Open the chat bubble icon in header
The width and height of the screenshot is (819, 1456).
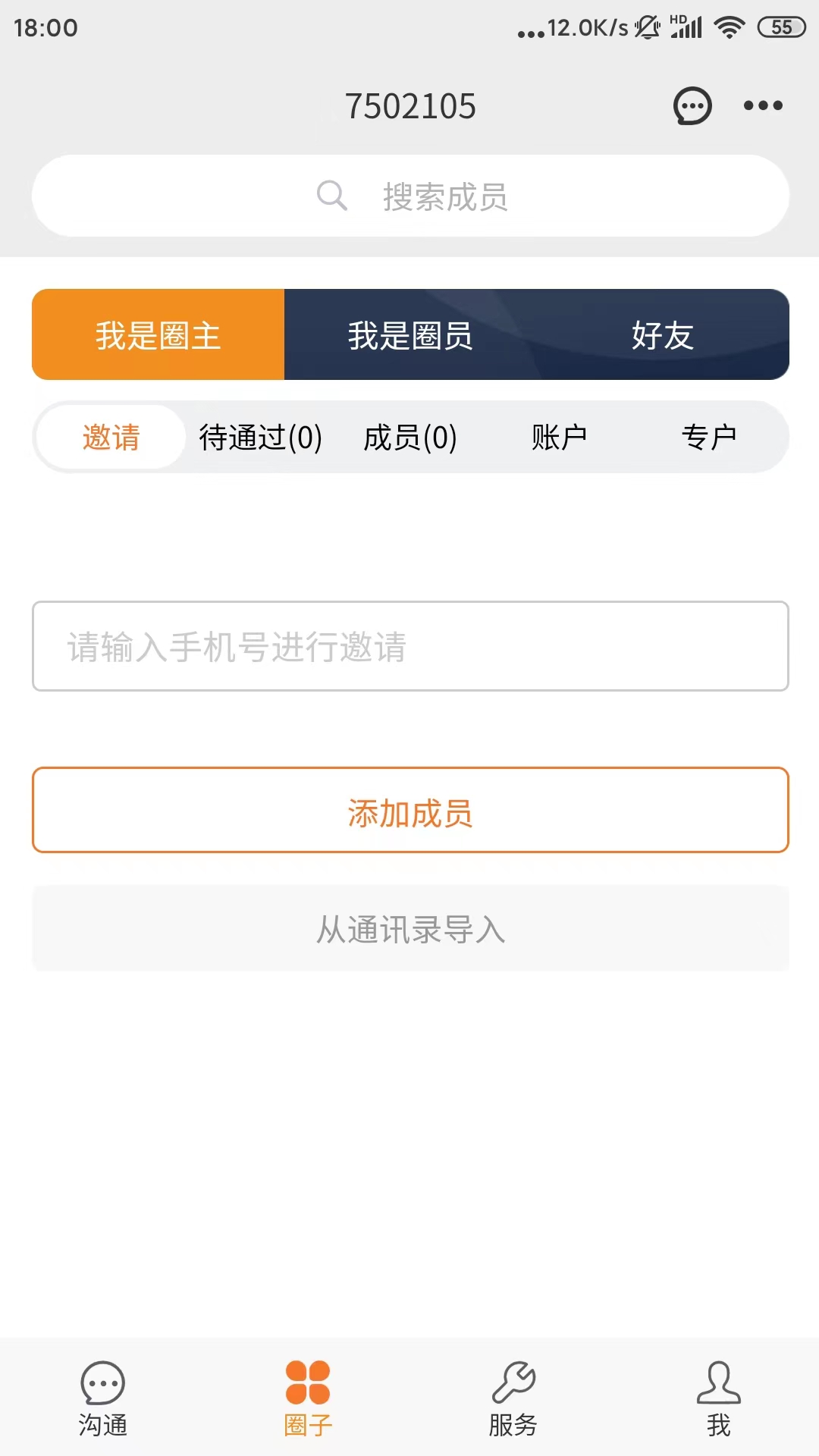pyautogui.click(x=692, y=105)
